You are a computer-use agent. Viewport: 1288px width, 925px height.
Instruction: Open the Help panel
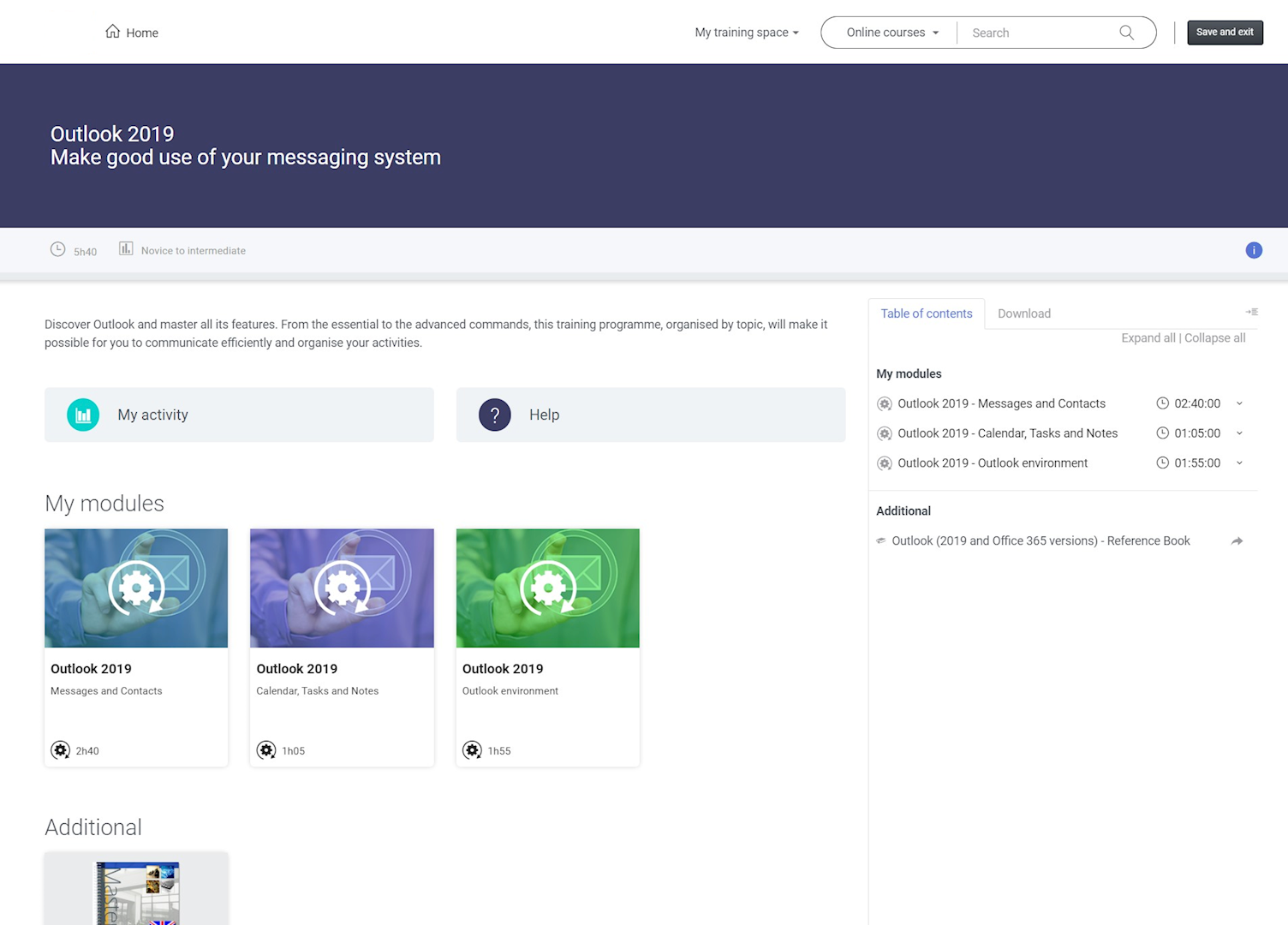tap(651, 415)
